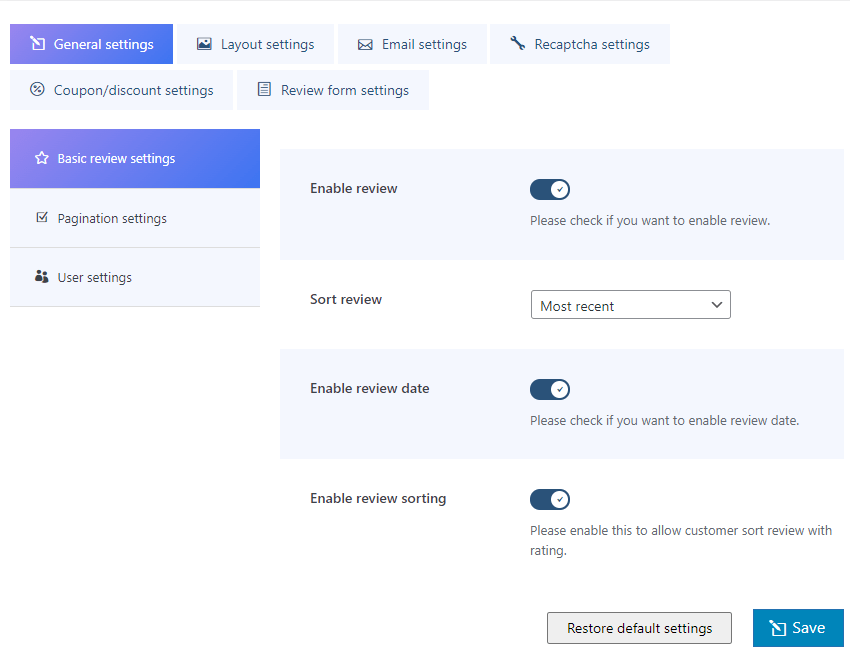Open the Coupon/discount settings tab

[x=121, y=90]
